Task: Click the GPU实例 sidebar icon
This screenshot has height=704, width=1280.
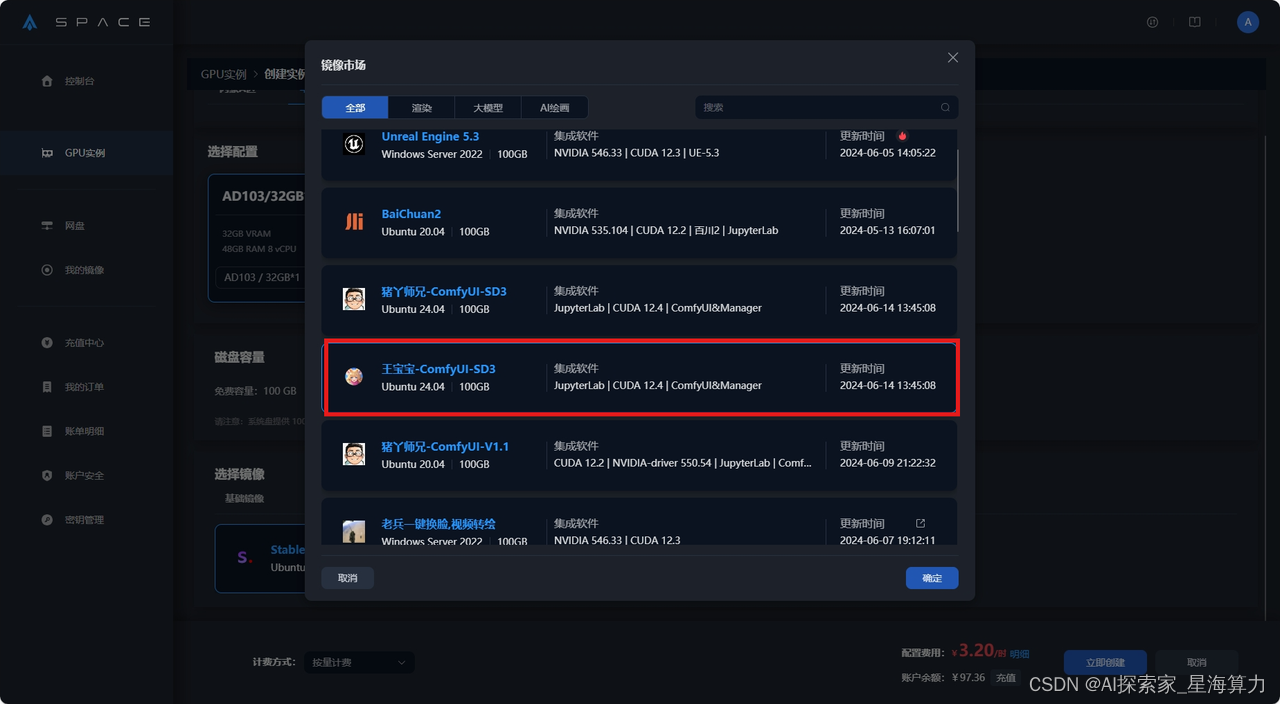Action: tap(47, 153)
